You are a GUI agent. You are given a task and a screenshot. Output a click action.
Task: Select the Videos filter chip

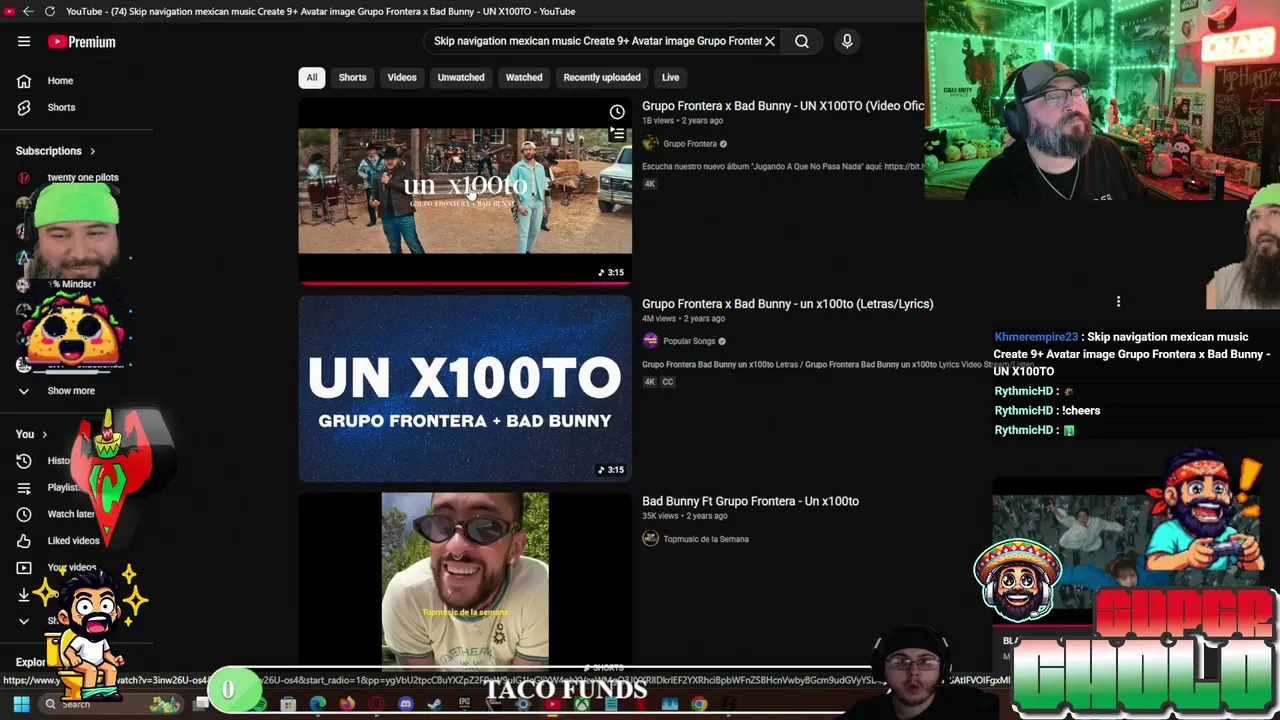(402, 77)
